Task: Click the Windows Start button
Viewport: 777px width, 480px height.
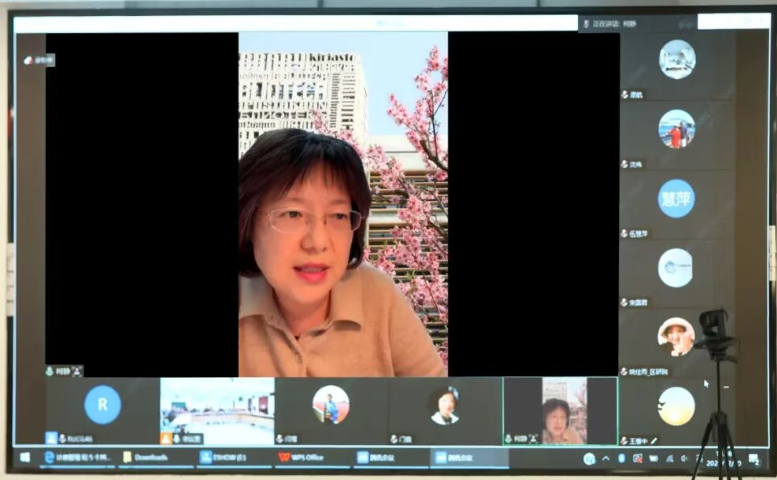Action: click(24, 457)
